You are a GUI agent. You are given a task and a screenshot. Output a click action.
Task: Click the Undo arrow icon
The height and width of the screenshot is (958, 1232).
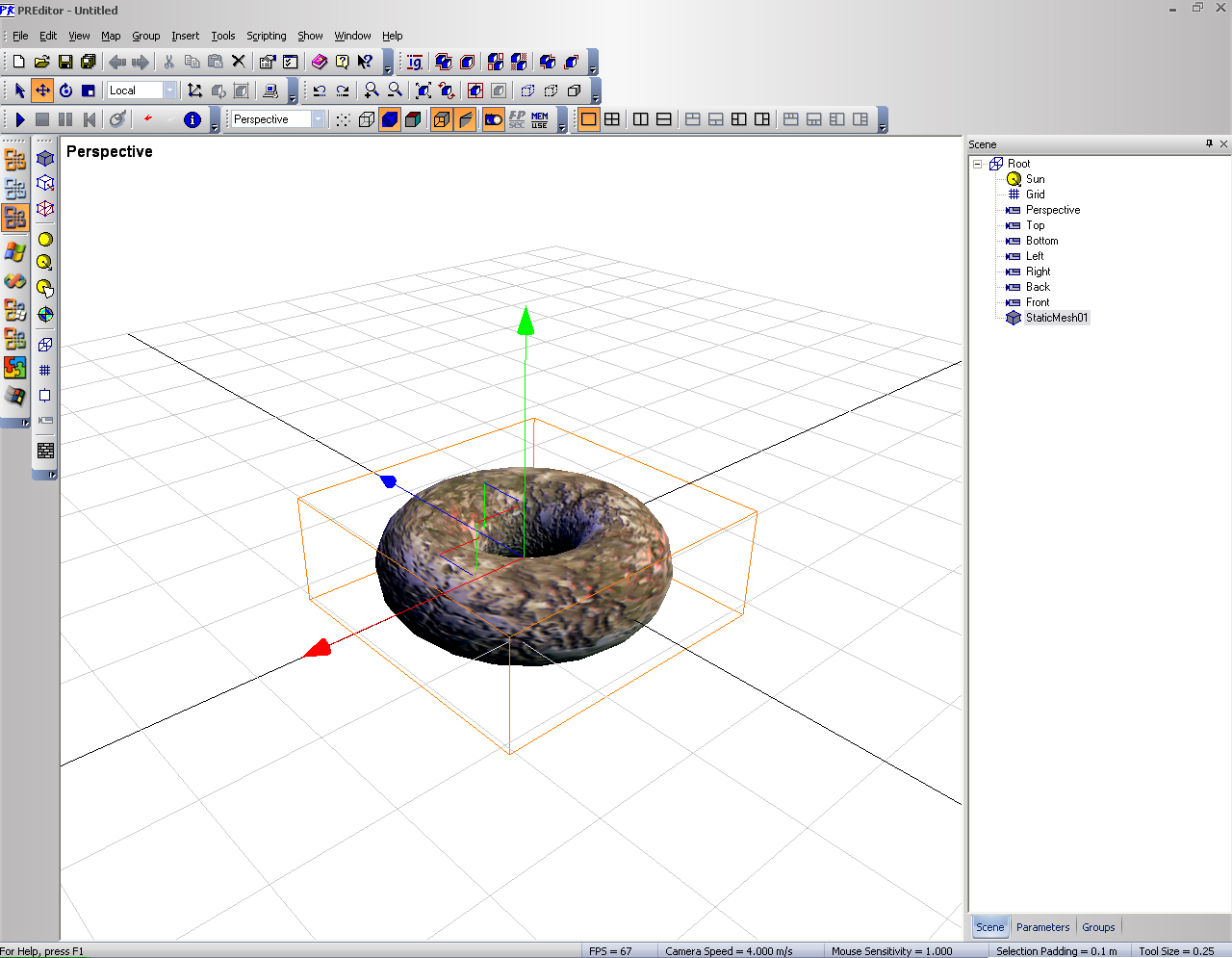[320, 91]
